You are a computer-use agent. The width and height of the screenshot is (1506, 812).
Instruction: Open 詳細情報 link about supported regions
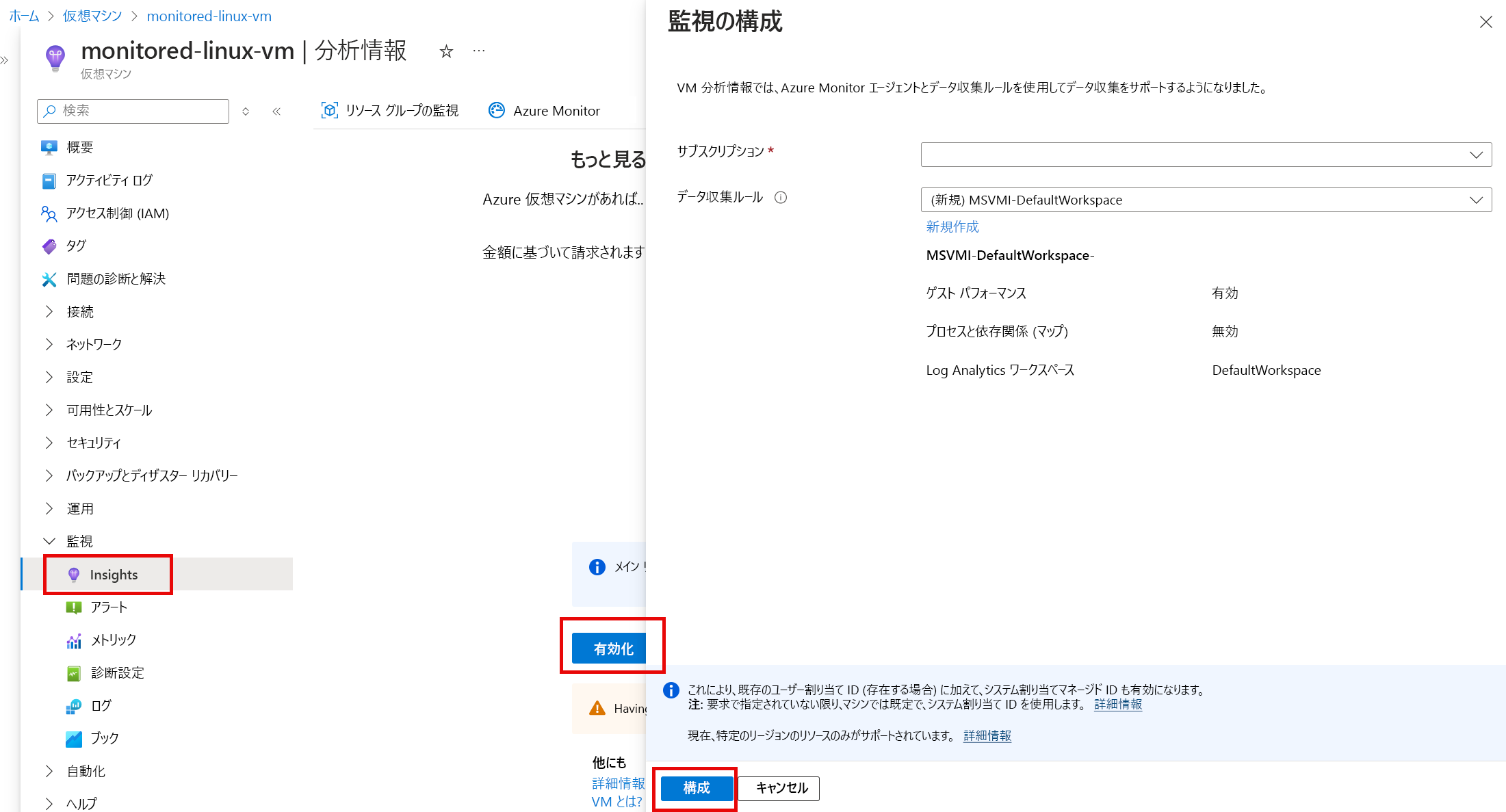(987, 736)
